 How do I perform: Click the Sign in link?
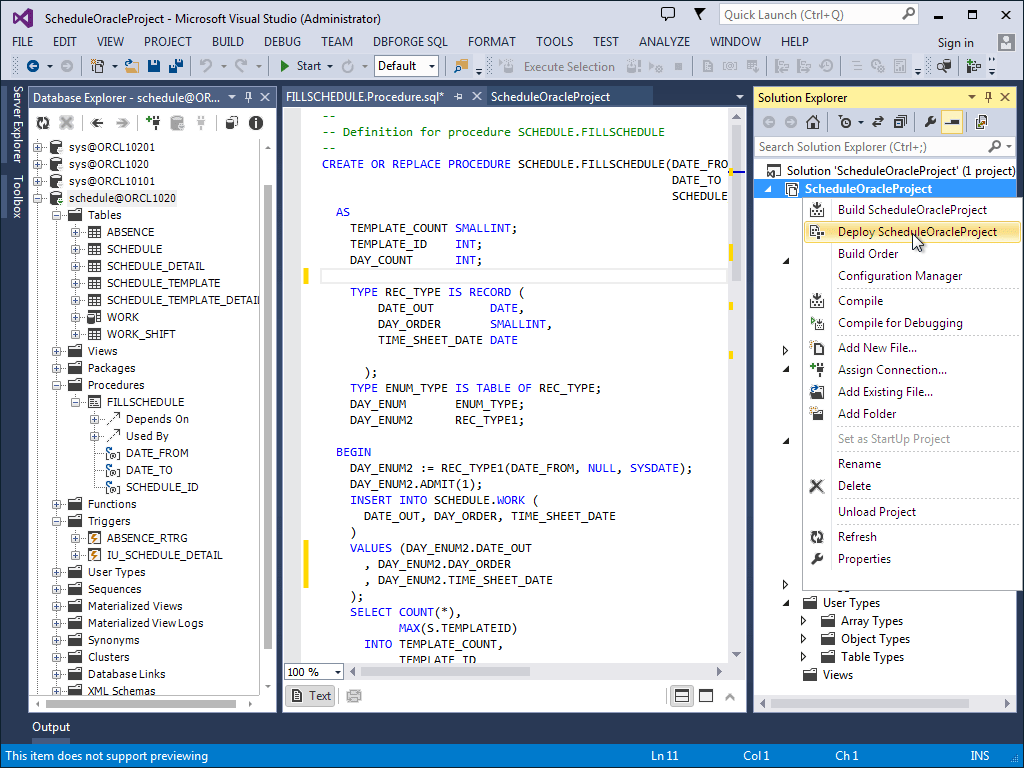[954, 42]
